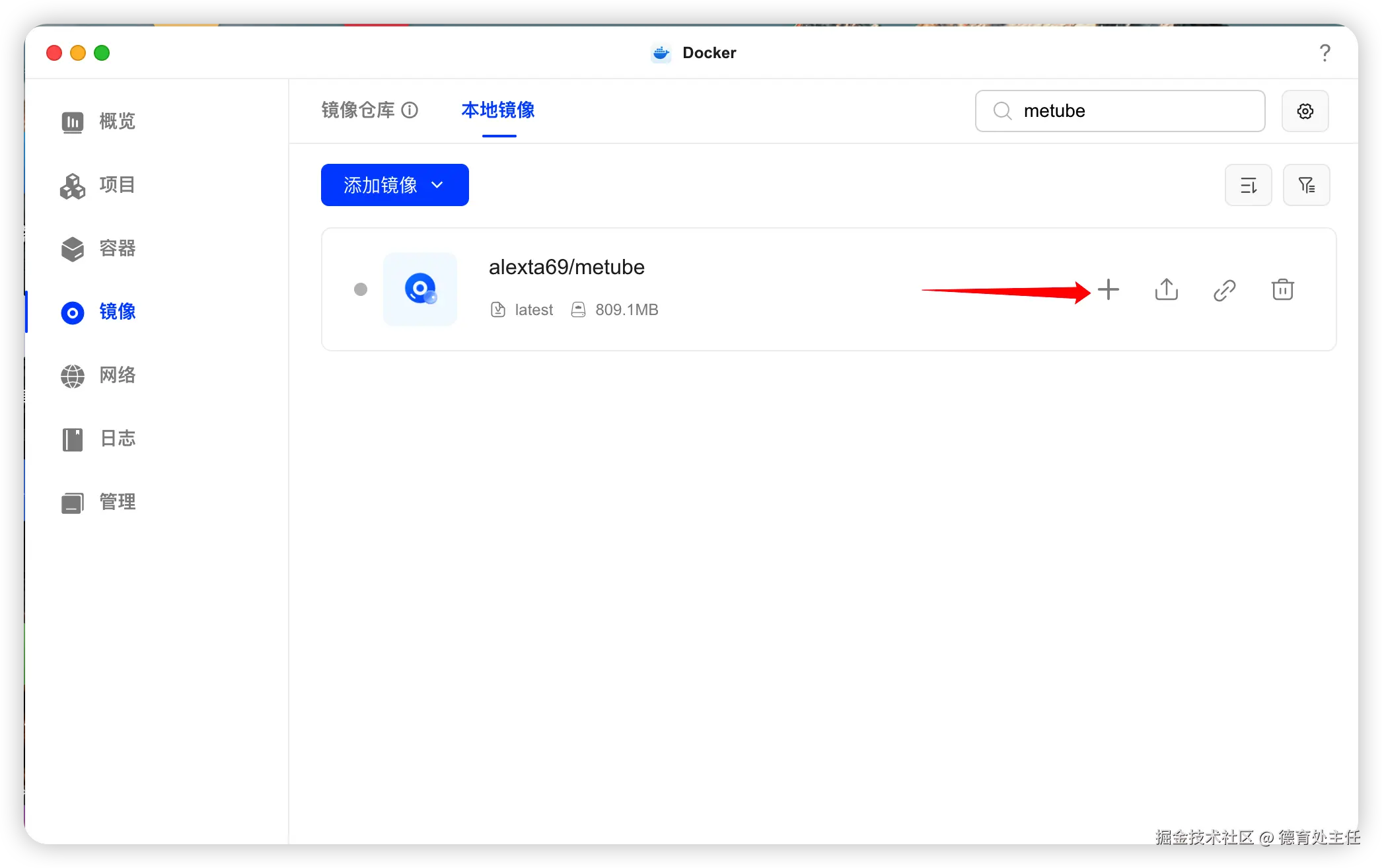Image resolution: width=1382 pixels, height=868 pixels.
Task: Switch to the 镜像仓库 tab
Action: (x=357, y=110)
